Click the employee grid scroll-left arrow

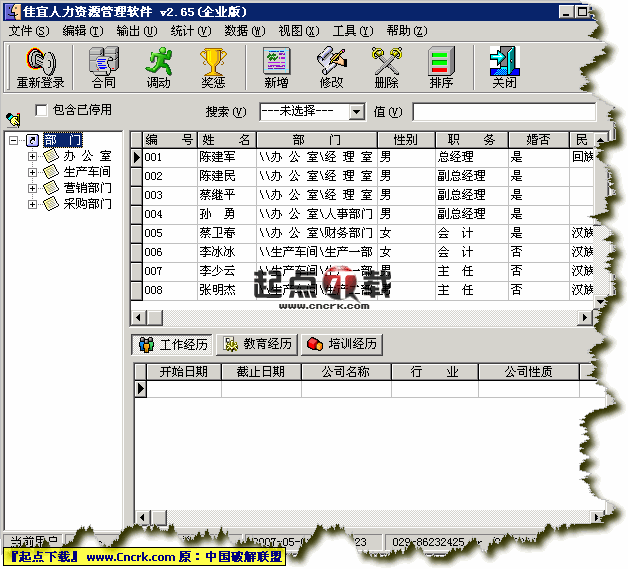click(x=138, y=318)
